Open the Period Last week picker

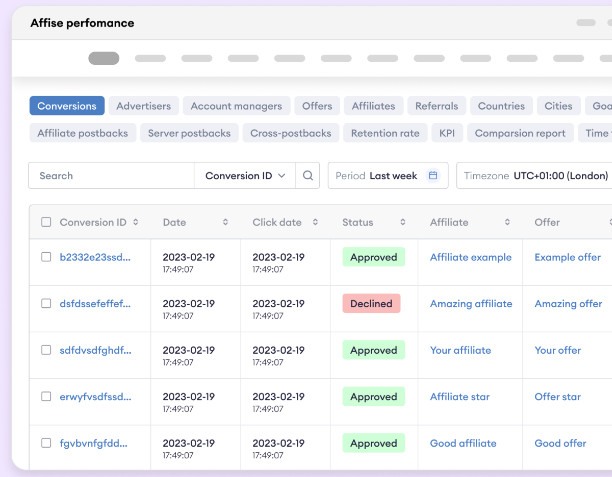(x=388, y=176)
